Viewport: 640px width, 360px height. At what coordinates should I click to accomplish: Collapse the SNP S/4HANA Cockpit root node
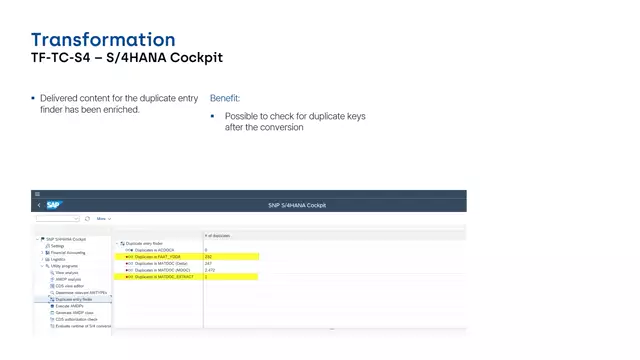pos(37,239)
